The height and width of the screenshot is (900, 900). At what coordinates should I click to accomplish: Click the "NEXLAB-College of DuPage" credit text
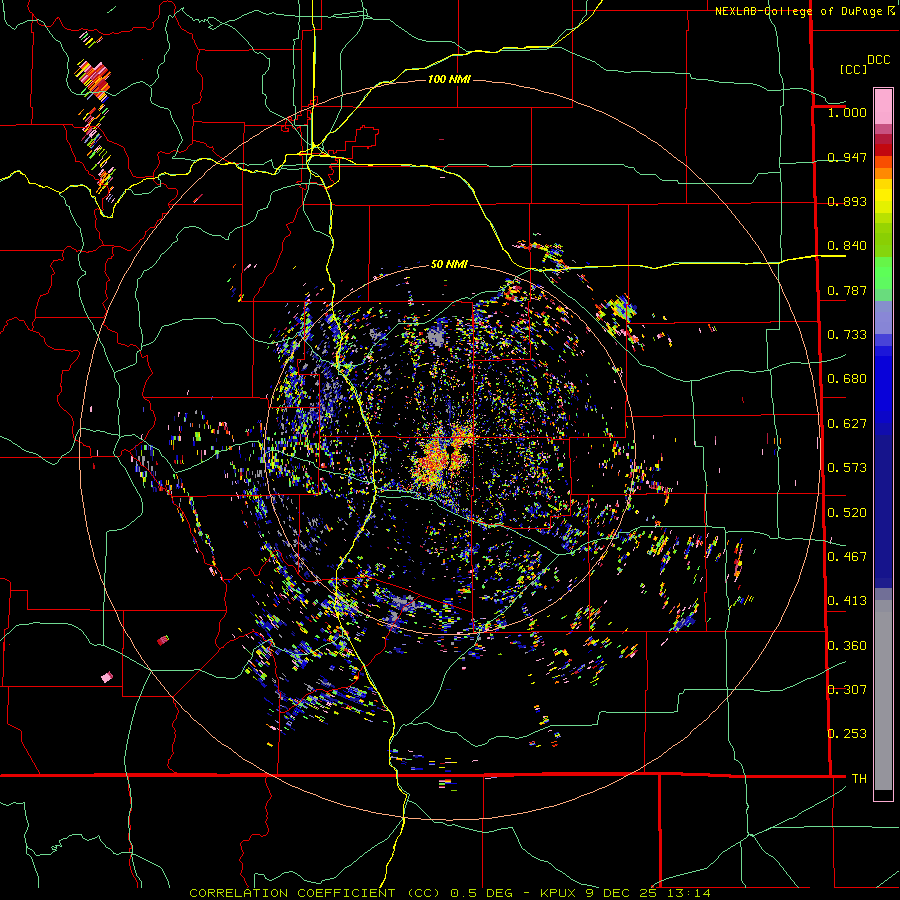click(798, 11)
